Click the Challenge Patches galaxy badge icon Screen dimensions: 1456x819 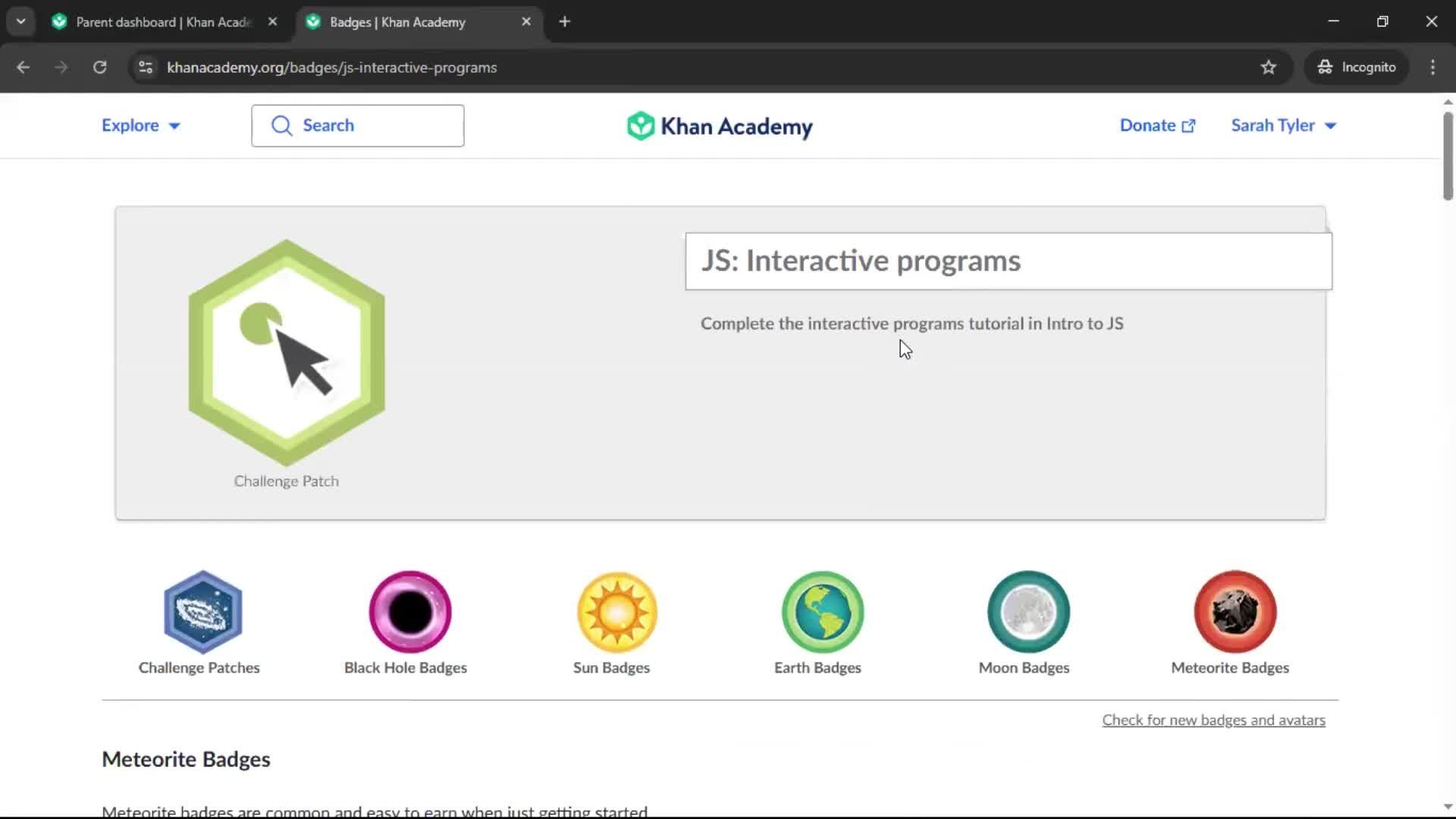[202, 612]
